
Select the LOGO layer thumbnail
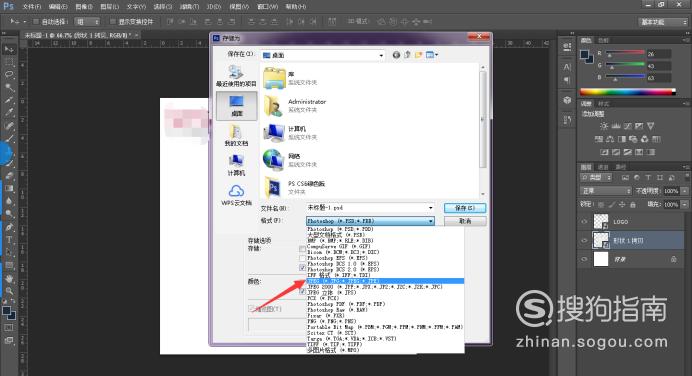click(601, 222)
